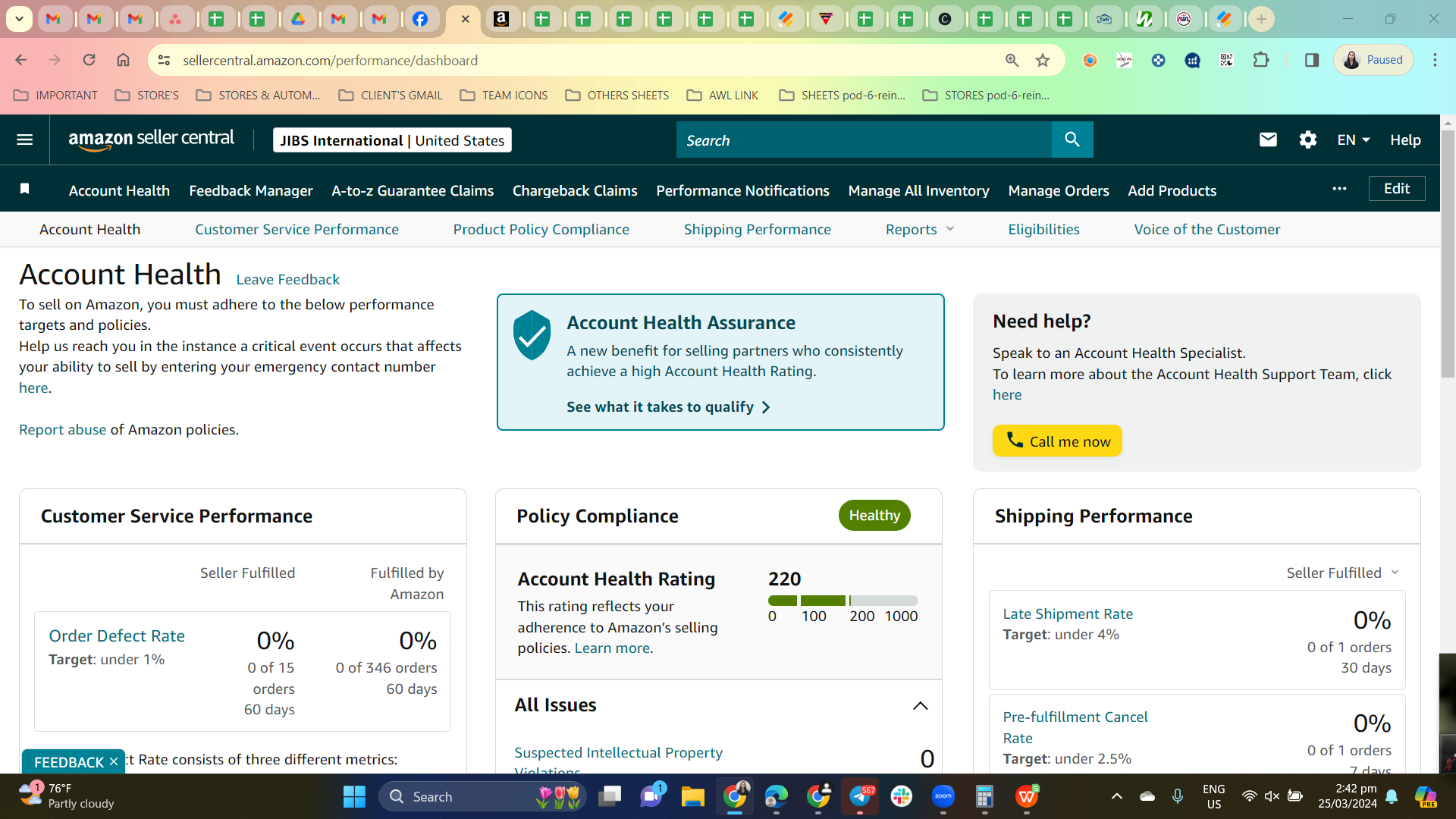Viewport: 1456px width, 819px height.
Task: Click the Edit navigation button
Action: pos(1397,189)
